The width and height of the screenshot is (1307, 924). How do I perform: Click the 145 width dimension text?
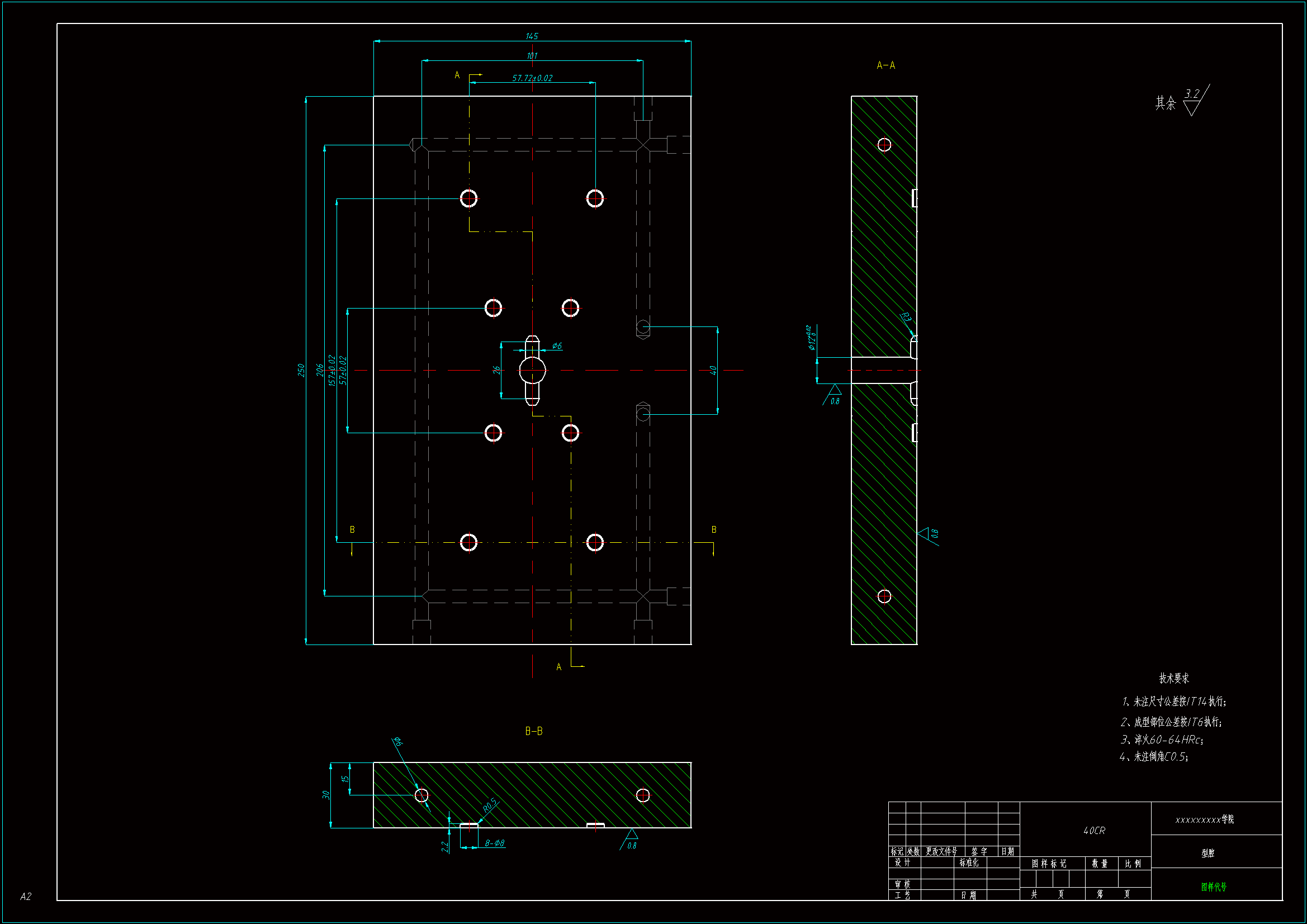coord(532,36)
